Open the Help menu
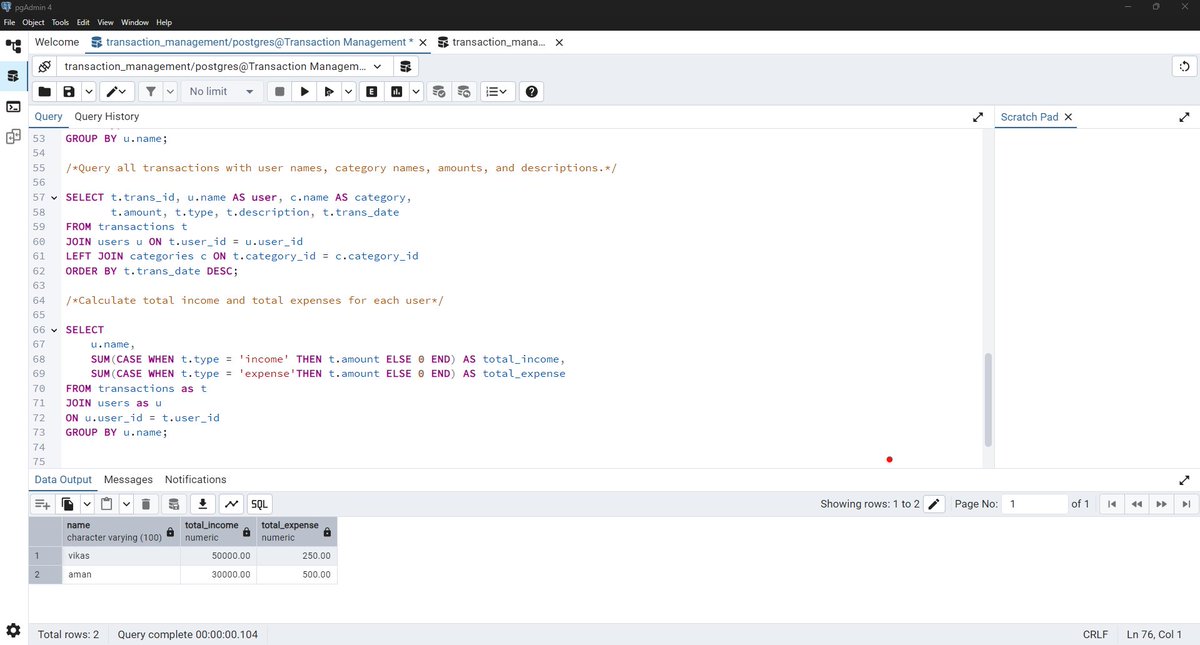 [164, 22]
